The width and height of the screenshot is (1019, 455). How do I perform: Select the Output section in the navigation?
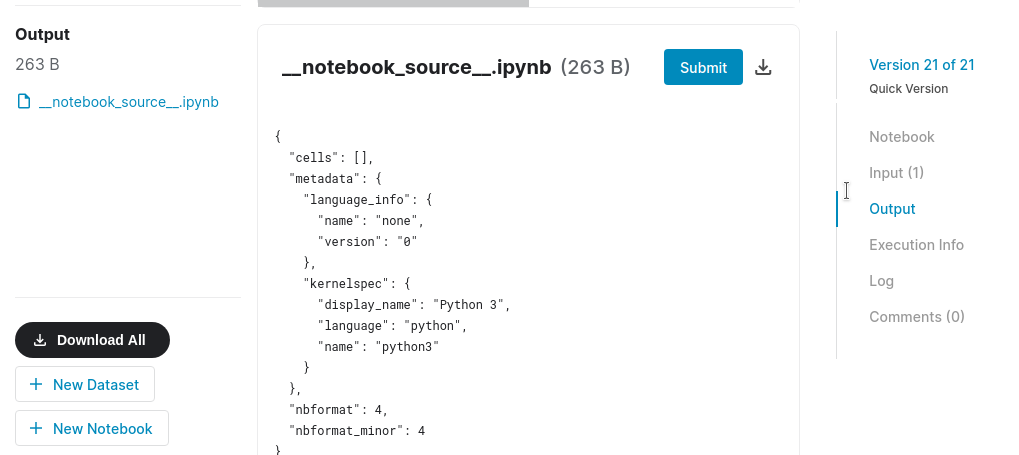click(892, 209)
